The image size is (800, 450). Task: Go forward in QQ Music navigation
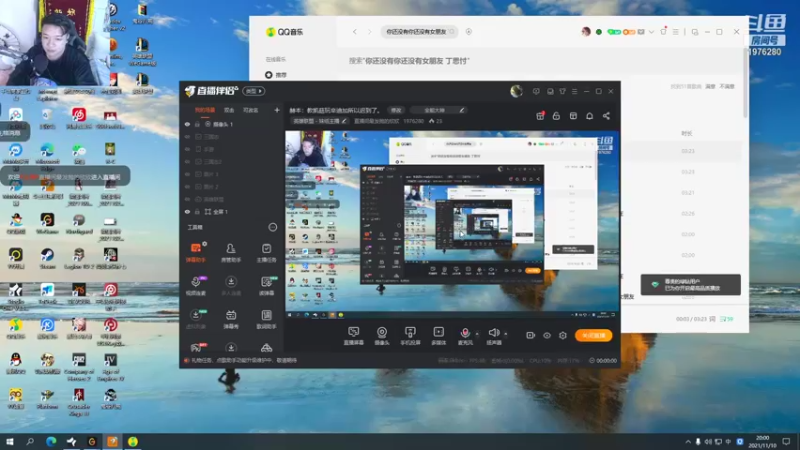pos(370,32)
